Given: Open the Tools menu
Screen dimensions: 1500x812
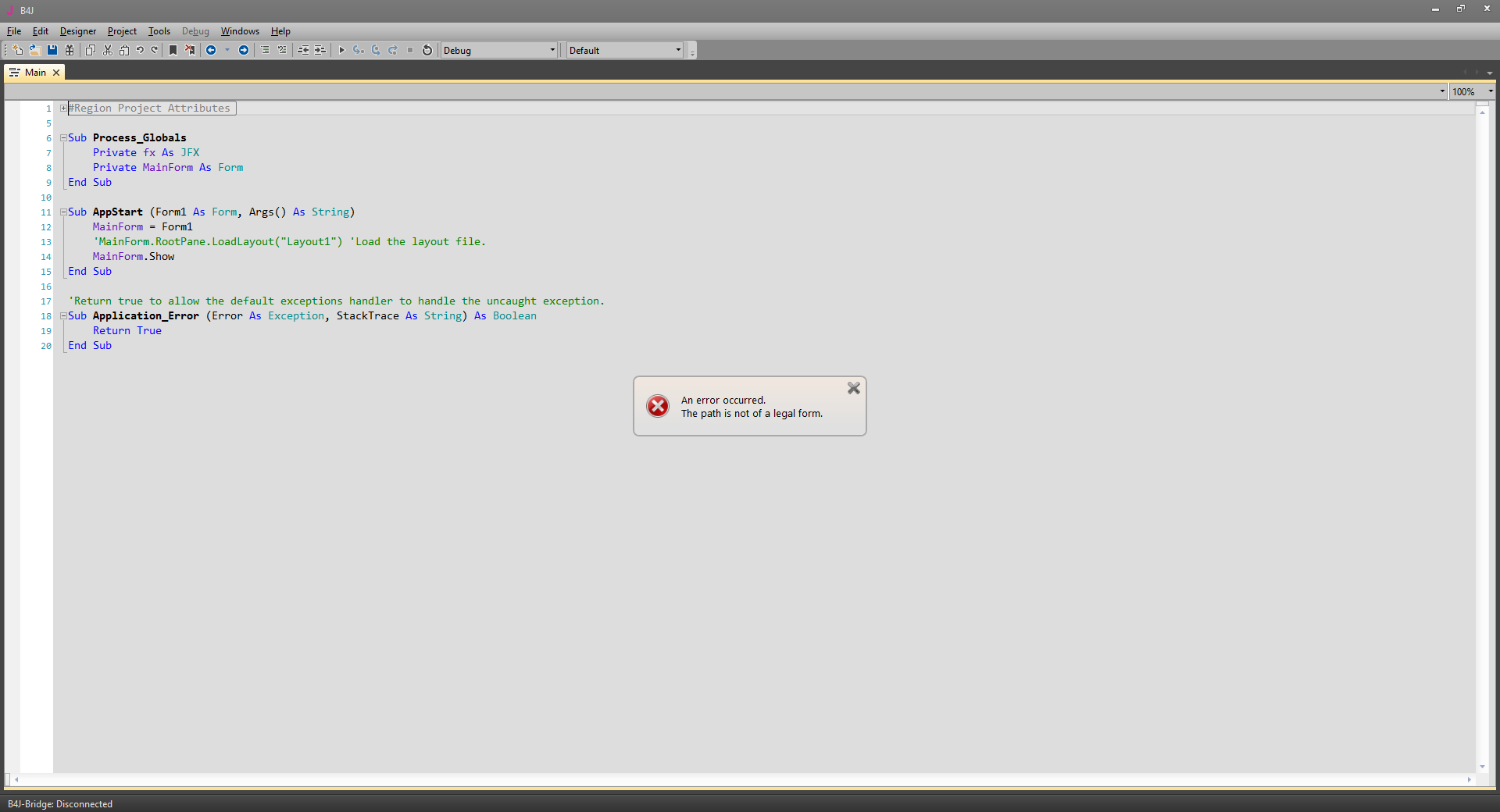Looking at the screenshot, I should click(159, 31).
